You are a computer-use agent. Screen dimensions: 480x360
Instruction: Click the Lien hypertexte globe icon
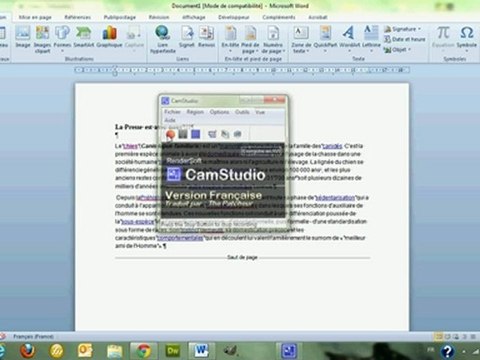163,40
